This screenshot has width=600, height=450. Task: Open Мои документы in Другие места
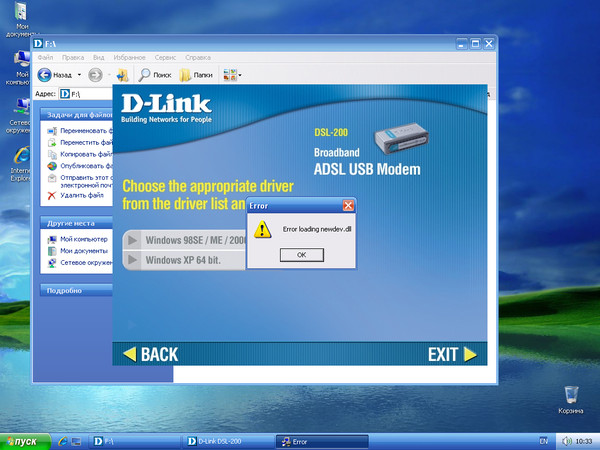click(84, 251)
